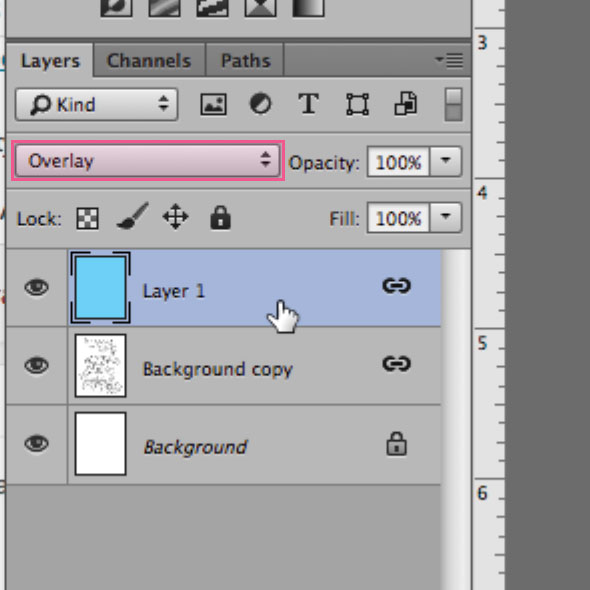
Task: Hide the Background layer eye icon
Action: (36, 443)
